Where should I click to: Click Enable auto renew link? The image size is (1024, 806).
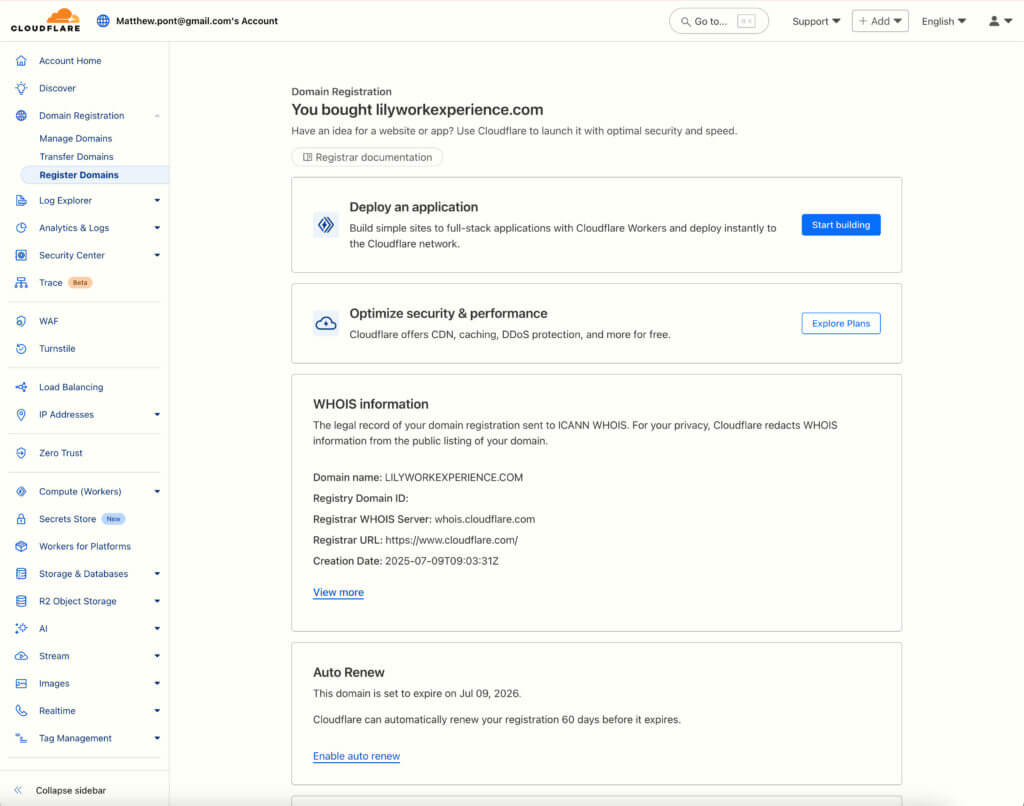point(357,756)
